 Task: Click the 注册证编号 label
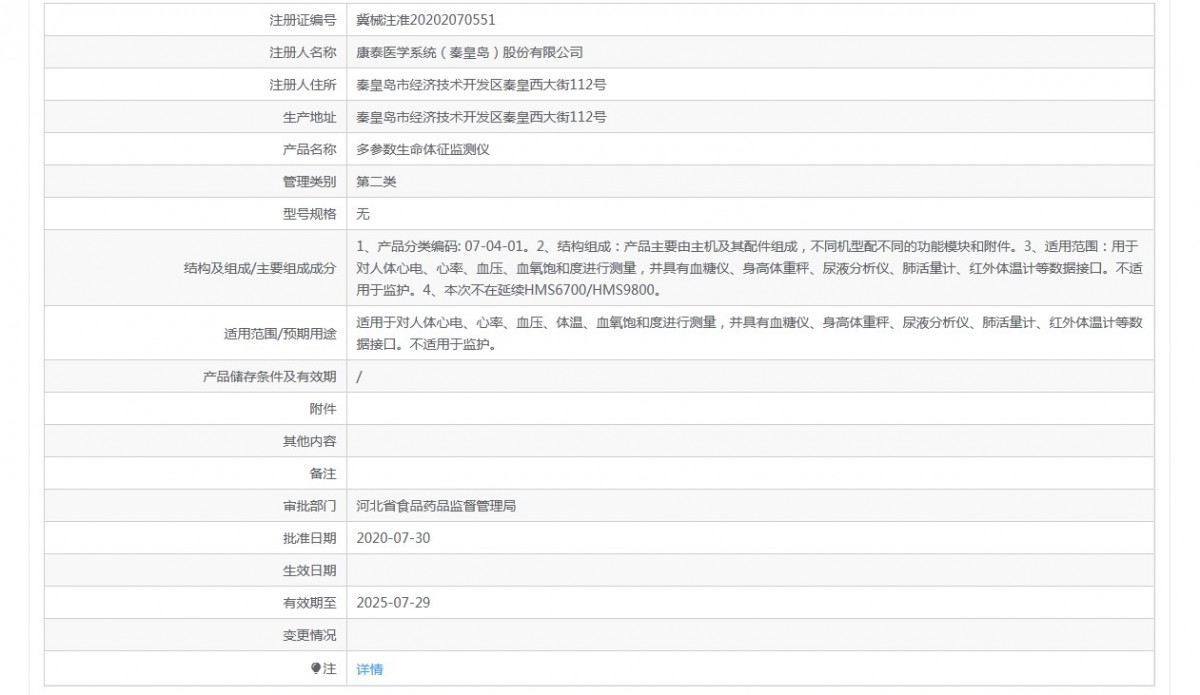303,19
